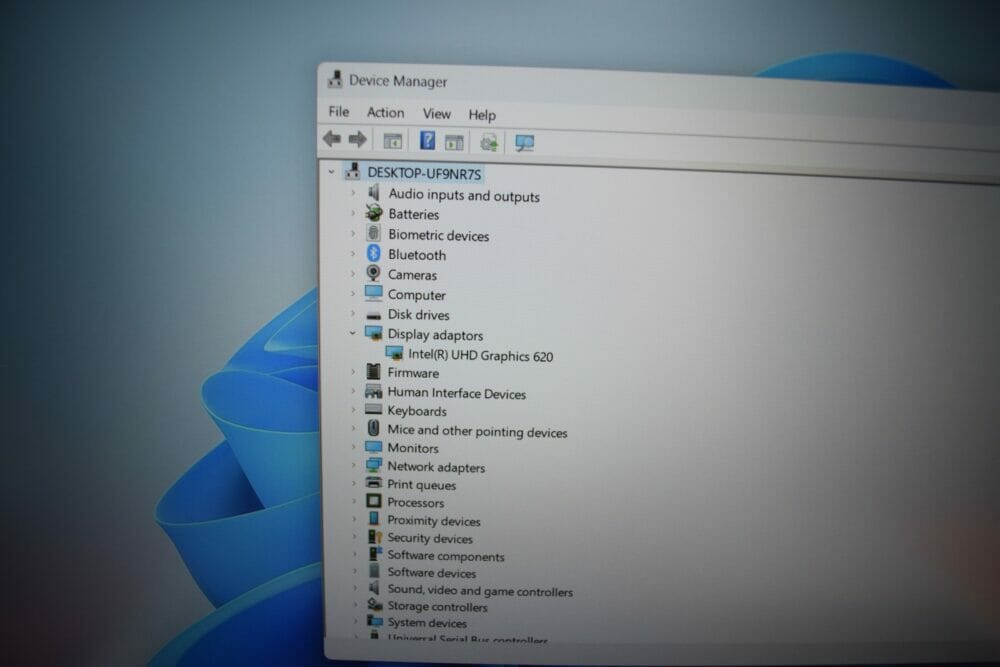Select the Security devices label
This screenshot has height=667, width=1000.
point(430,538)
